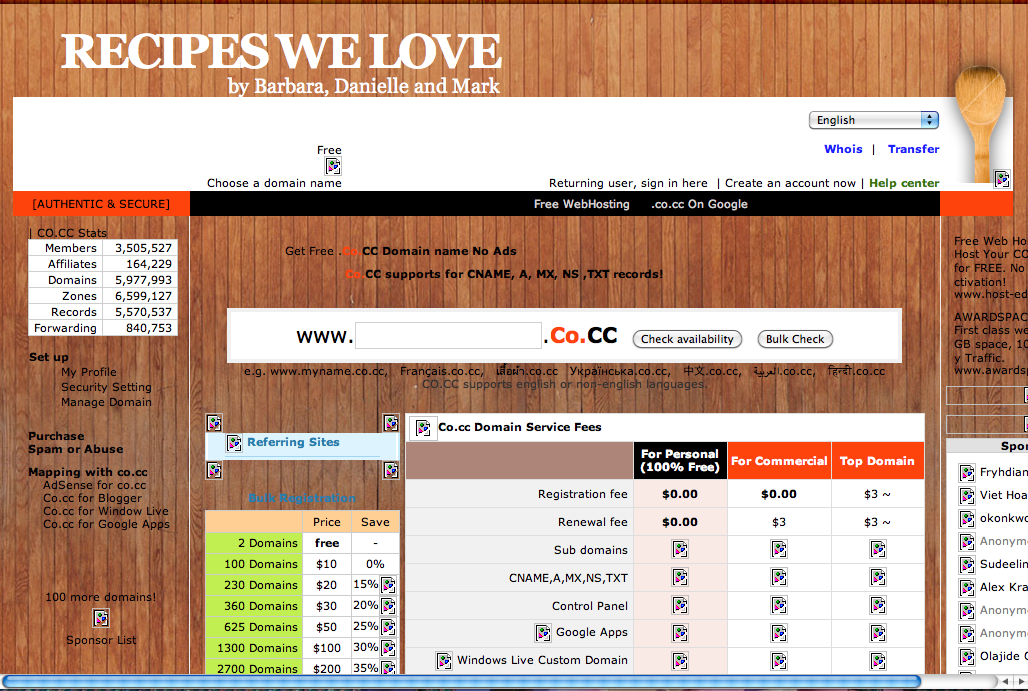The width and height of the screenshot is (1028, 691).
Task: Click the Bulk Check button
Action: (795, 339)
